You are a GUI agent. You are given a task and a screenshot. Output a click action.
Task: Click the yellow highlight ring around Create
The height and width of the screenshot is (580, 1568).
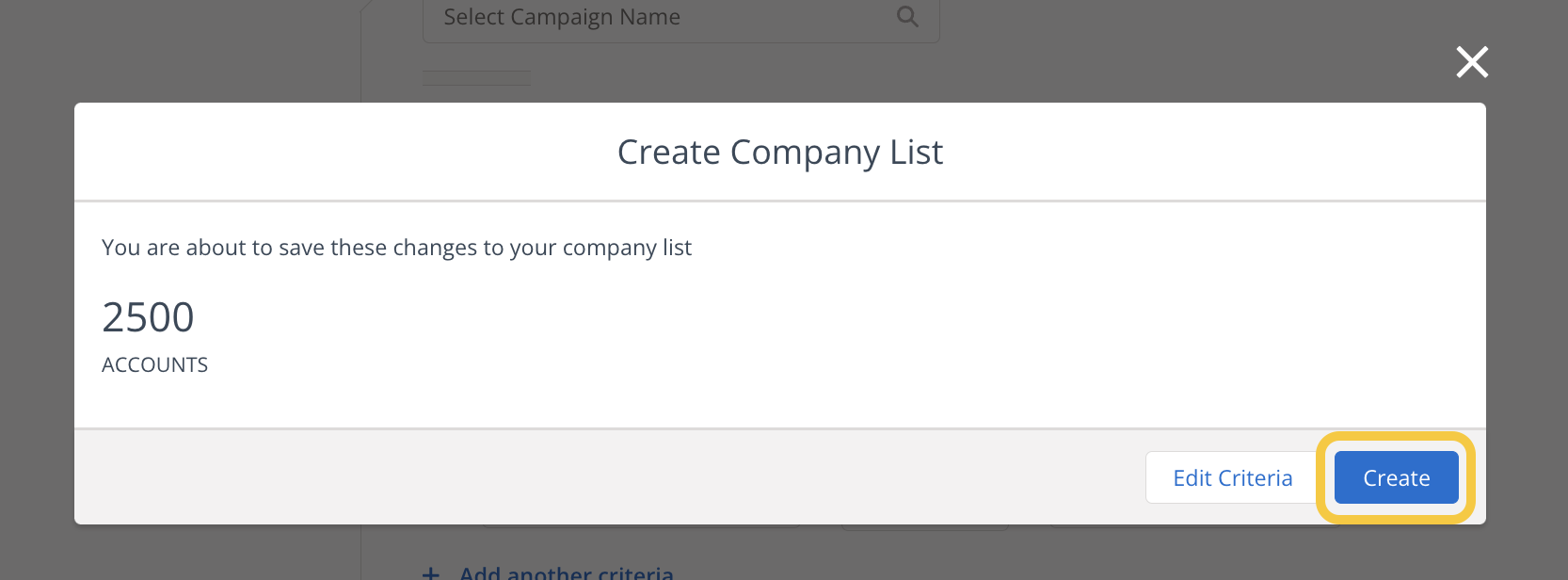coord(1323,478)
